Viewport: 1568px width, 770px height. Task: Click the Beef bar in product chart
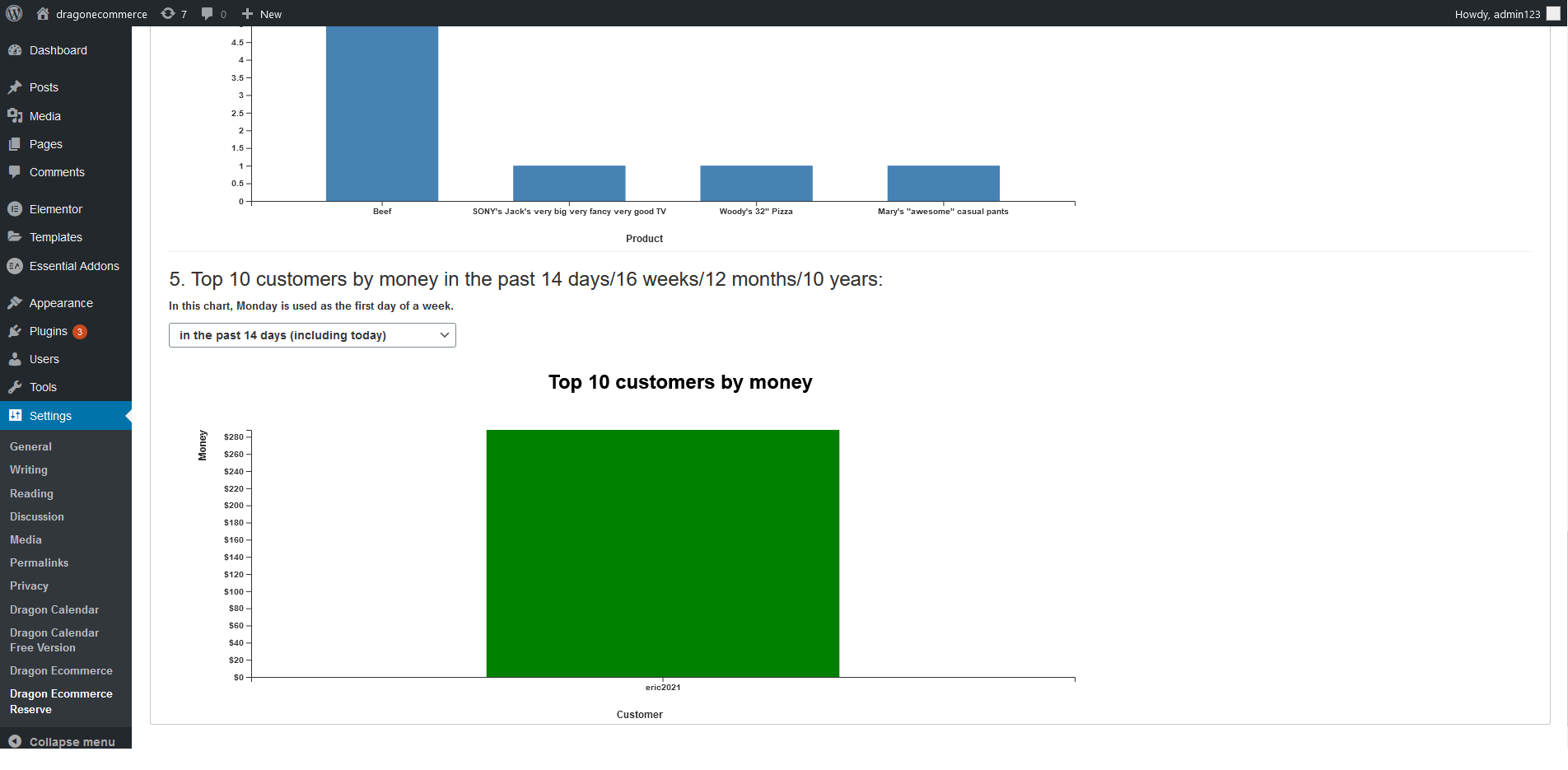[382, 114]
